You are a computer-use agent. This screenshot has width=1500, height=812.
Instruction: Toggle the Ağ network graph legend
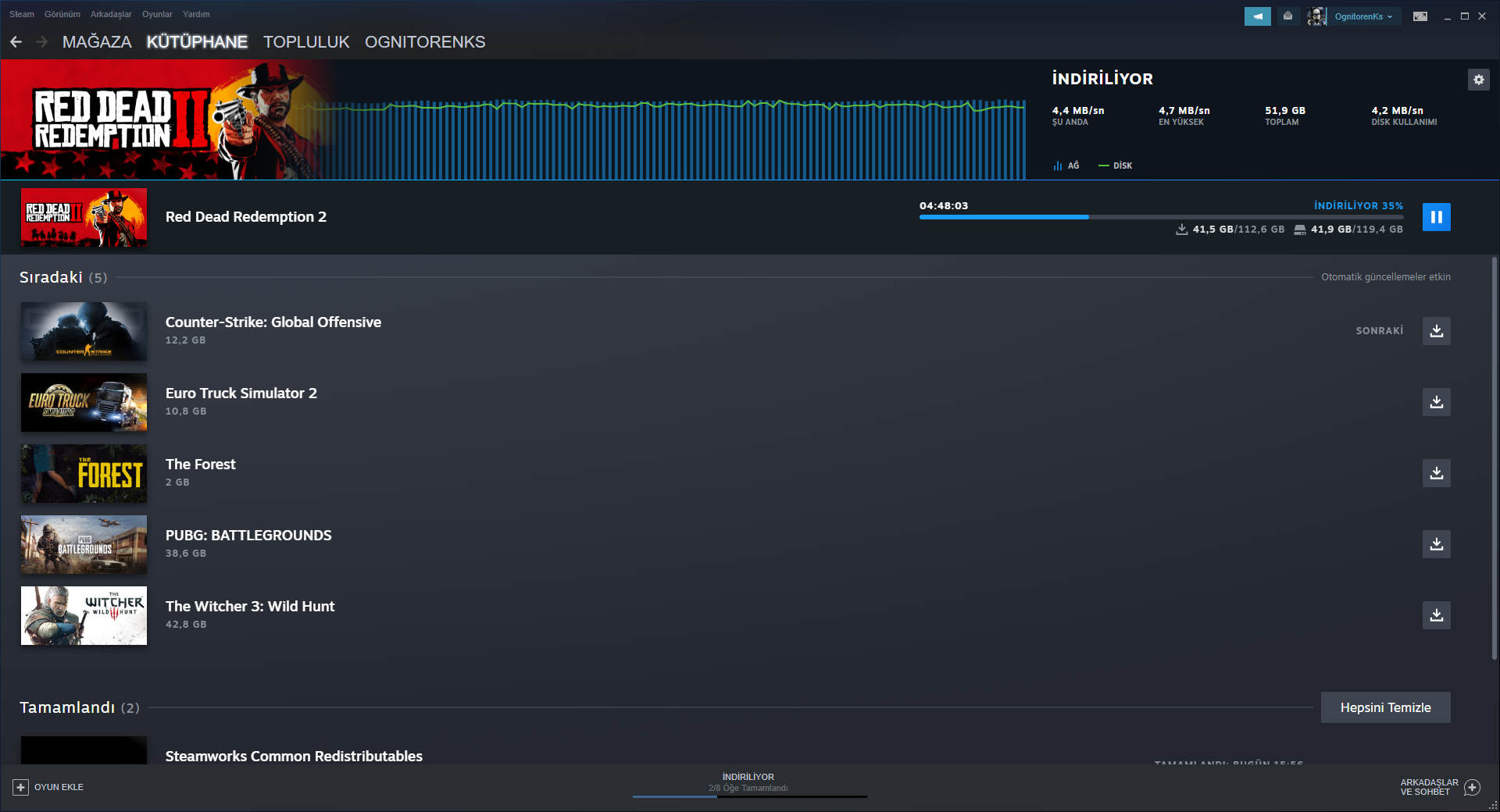pyautogui.click(x=1066, y=166)
